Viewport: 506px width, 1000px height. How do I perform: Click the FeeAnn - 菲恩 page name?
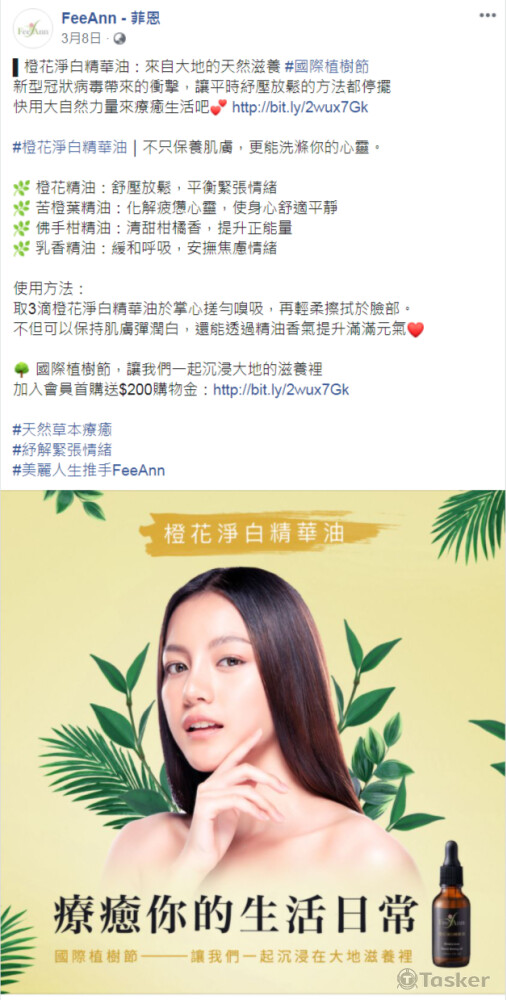(110, 18)
